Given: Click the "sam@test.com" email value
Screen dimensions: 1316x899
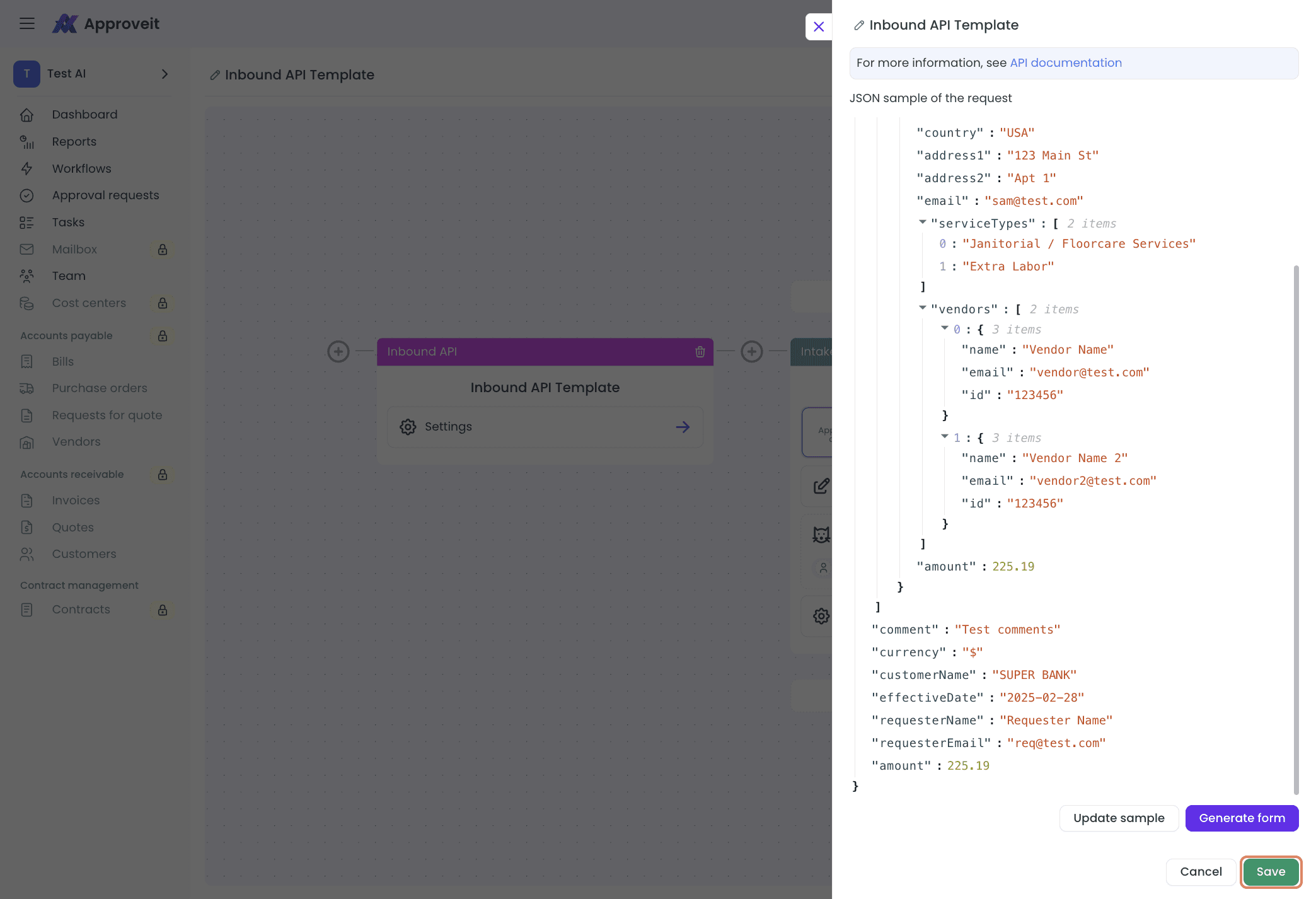Looking at the screenshot, I should 1034,201.
